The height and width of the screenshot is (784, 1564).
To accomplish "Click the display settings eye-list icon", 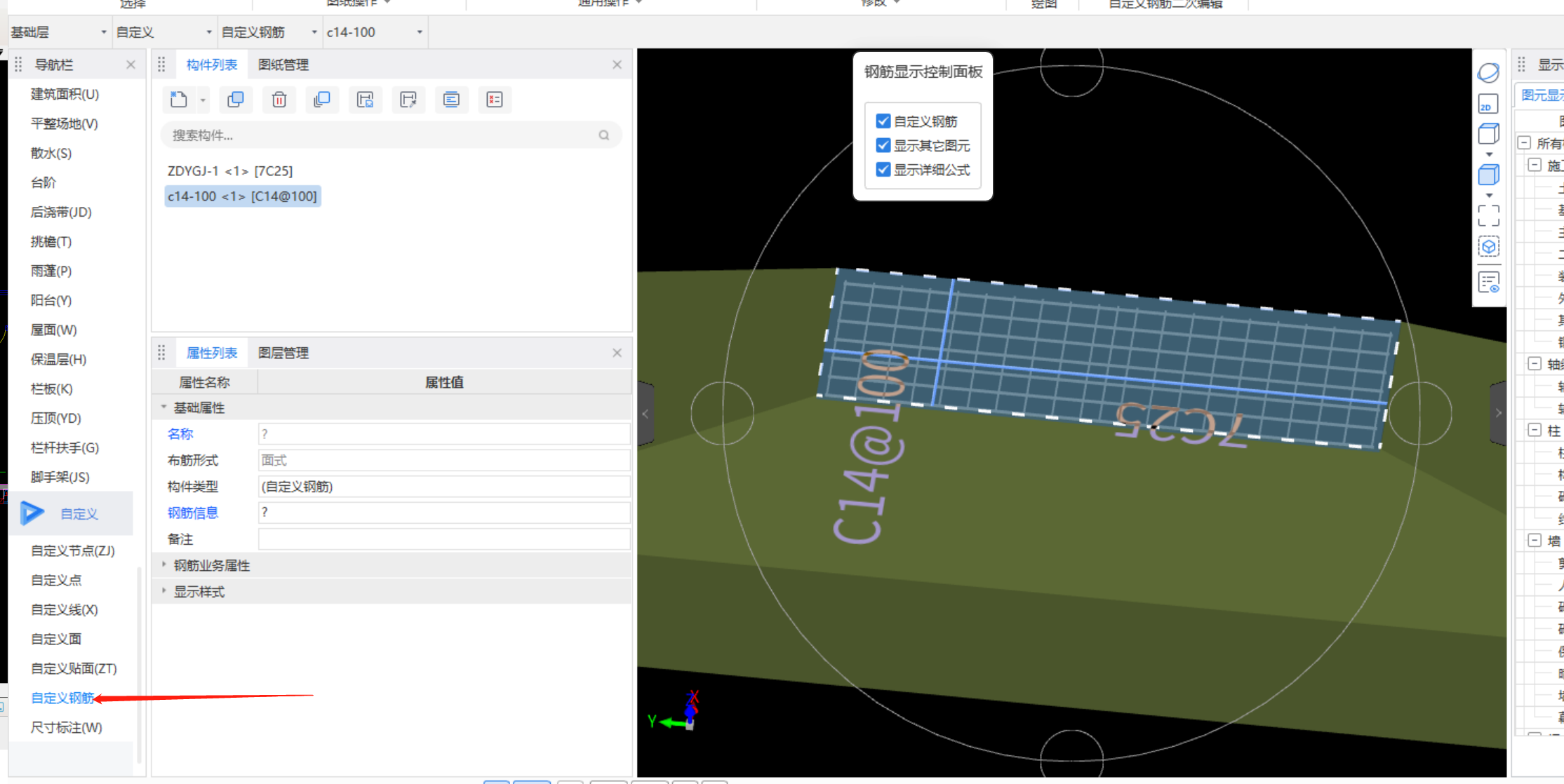I will [1488, 283].
